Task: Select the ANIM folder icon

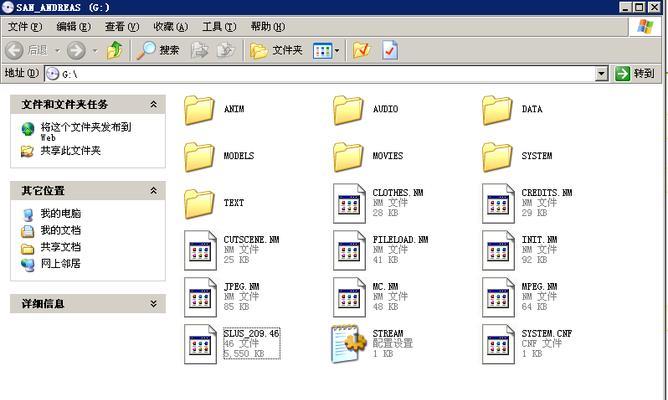Action: click(x=199, y=110)
